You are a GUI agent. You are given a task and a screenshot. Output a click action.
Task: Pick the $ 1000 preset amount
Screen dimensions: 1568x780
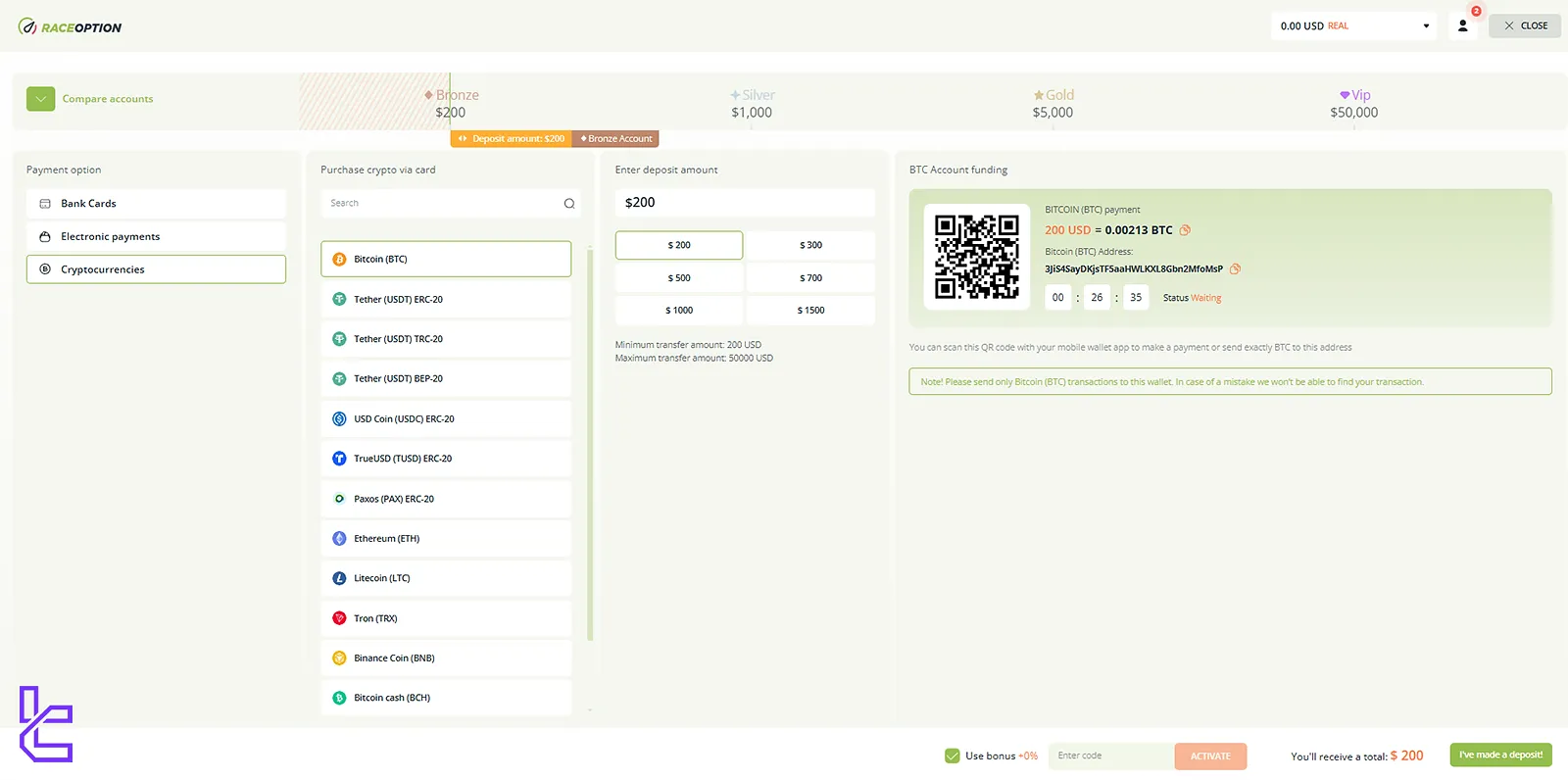(679, 311)
